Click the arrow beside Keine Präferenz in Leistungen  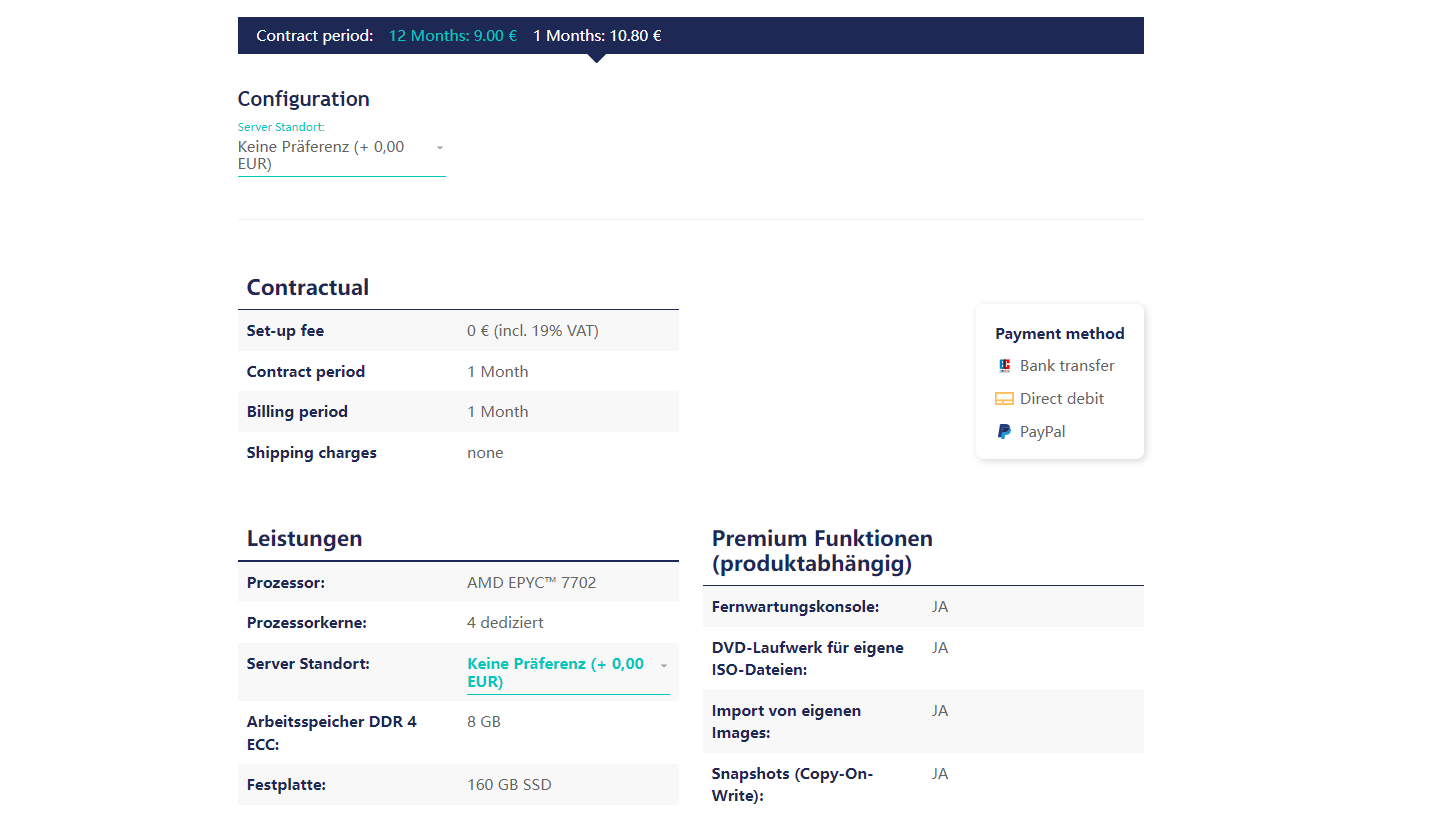[x=663, y=665]
